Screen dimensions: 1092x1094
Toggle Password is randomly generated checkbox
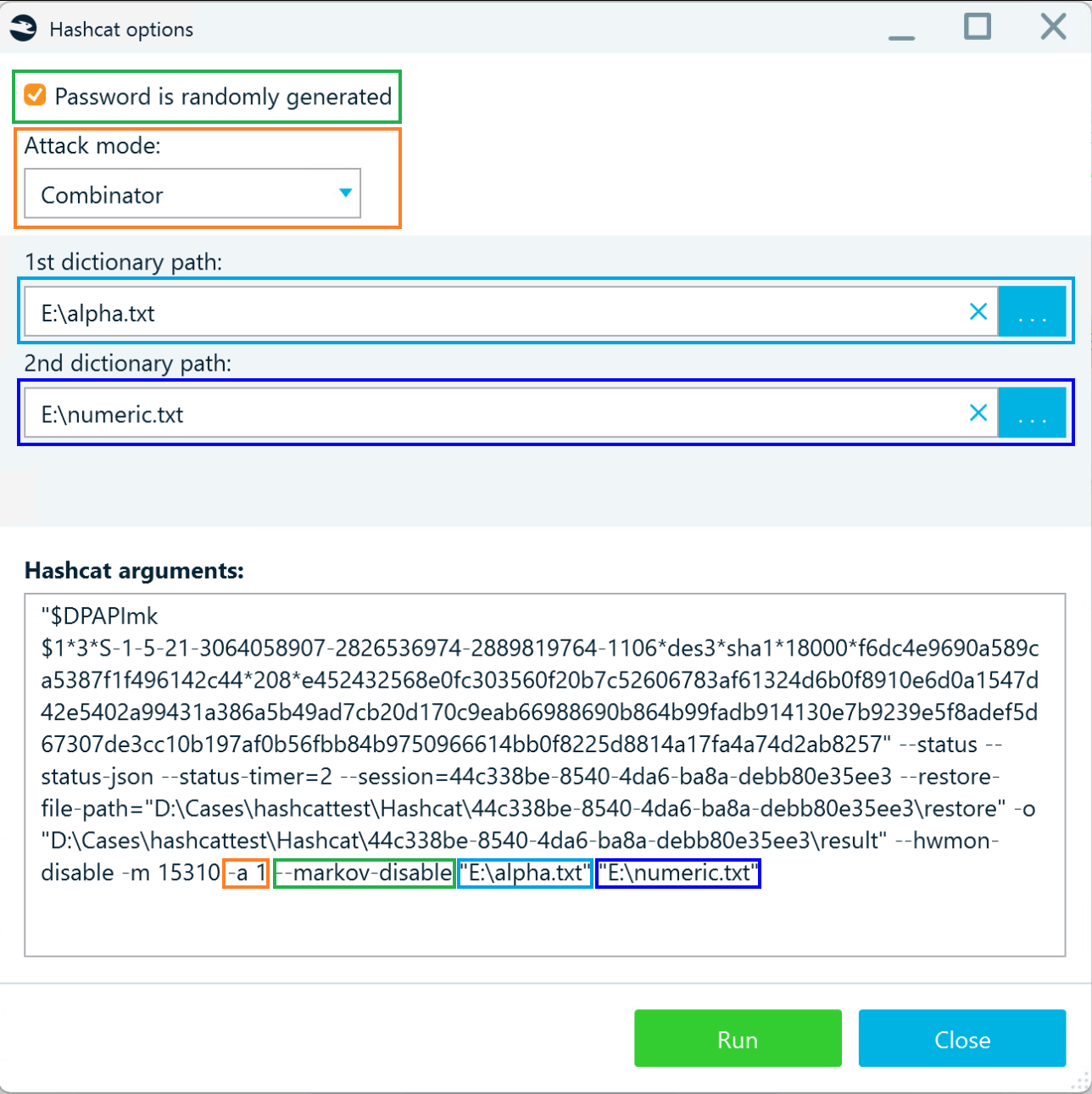point(35,95)
